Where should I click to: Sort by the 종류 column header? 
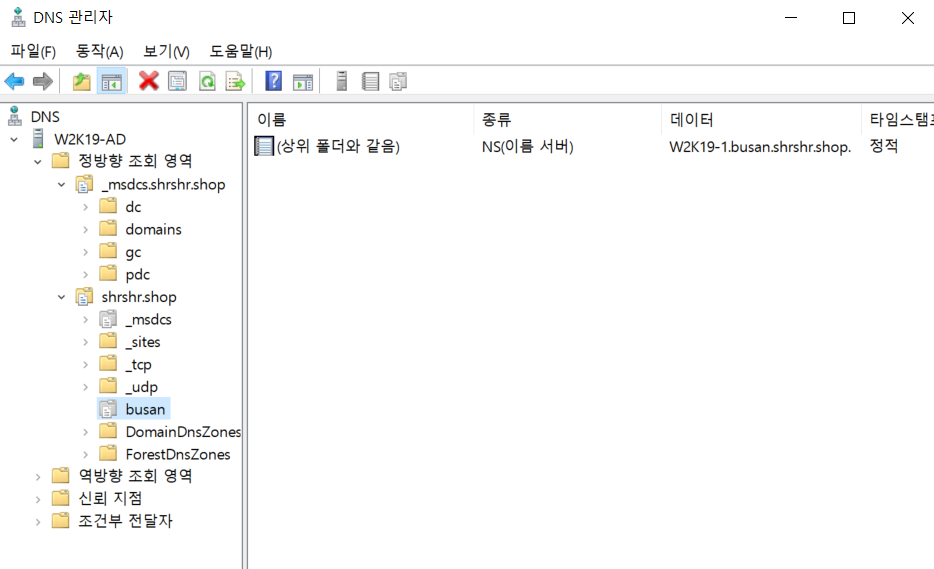(568, 120)
